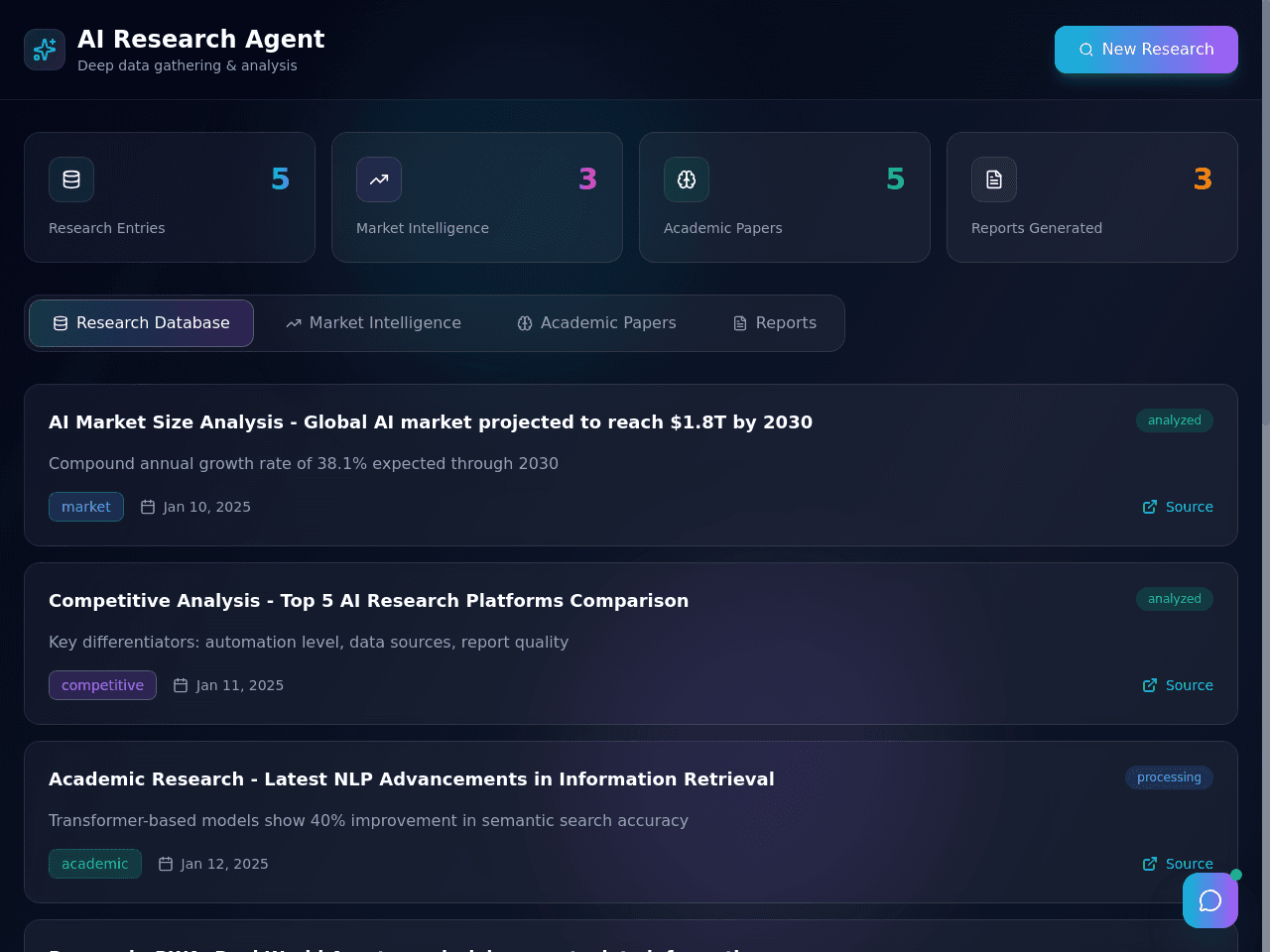Click the 'academic' category tag
The image size is (1270, 952).
(95, 864)
